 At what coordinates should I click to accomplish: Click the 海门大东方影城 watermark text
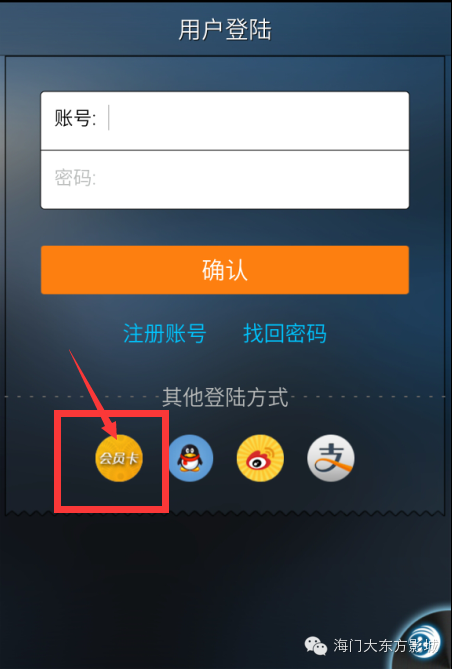pyautogui.click(x=386, y=646)
